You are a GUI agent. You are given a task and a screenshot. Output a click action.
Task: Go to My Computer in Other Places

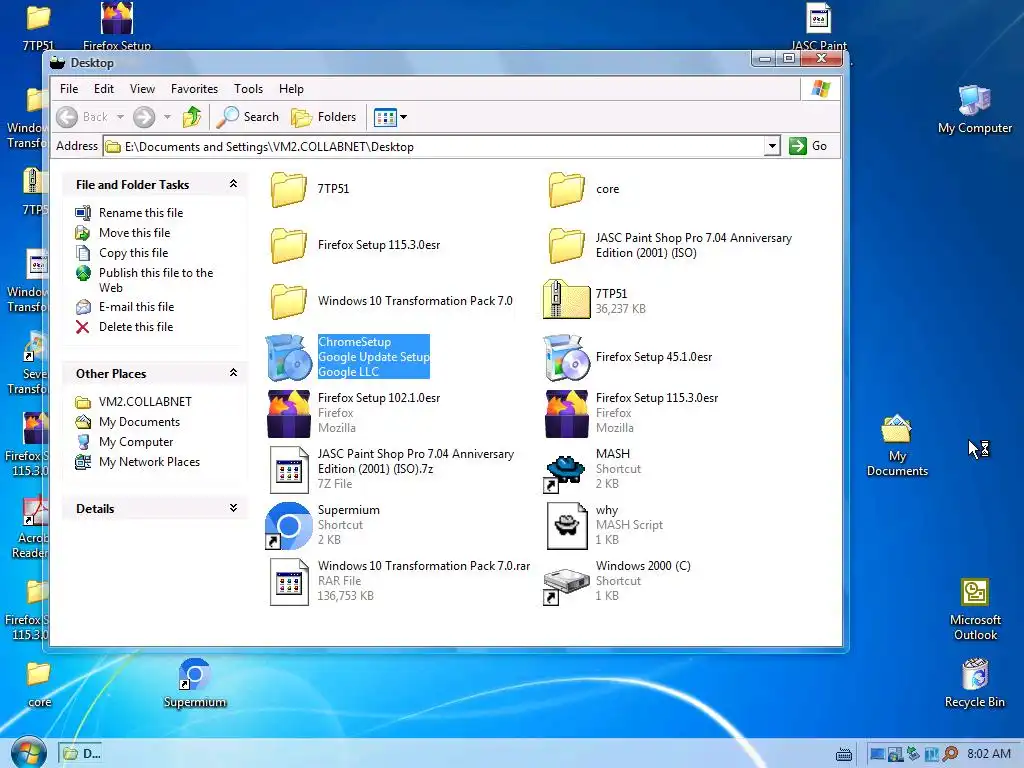tap(136, 442)
